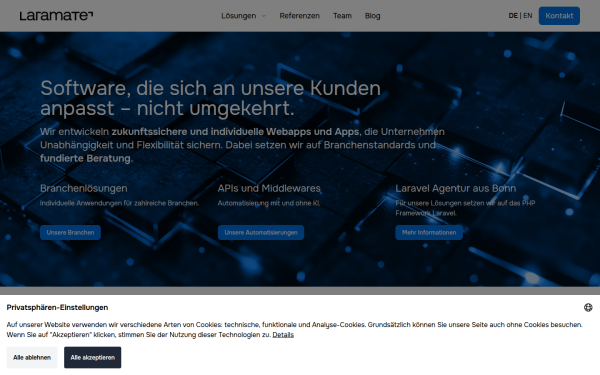
Task: Open the Lösungen menu item
Action: 238,16
